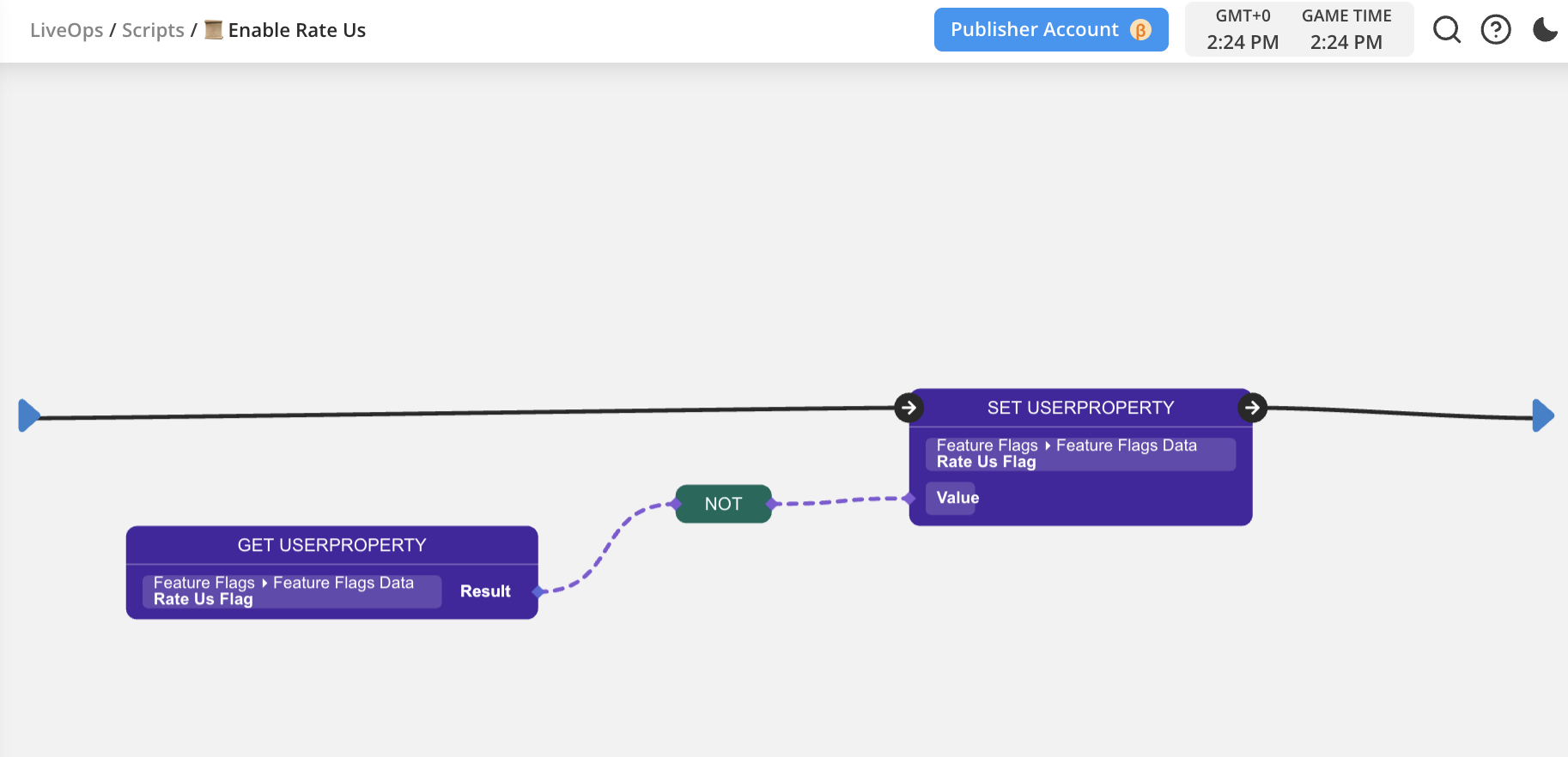Open property selector in GET USERPROPERTY node
The width and height of the screenshot is (1568, 757).
pos(291,591)
